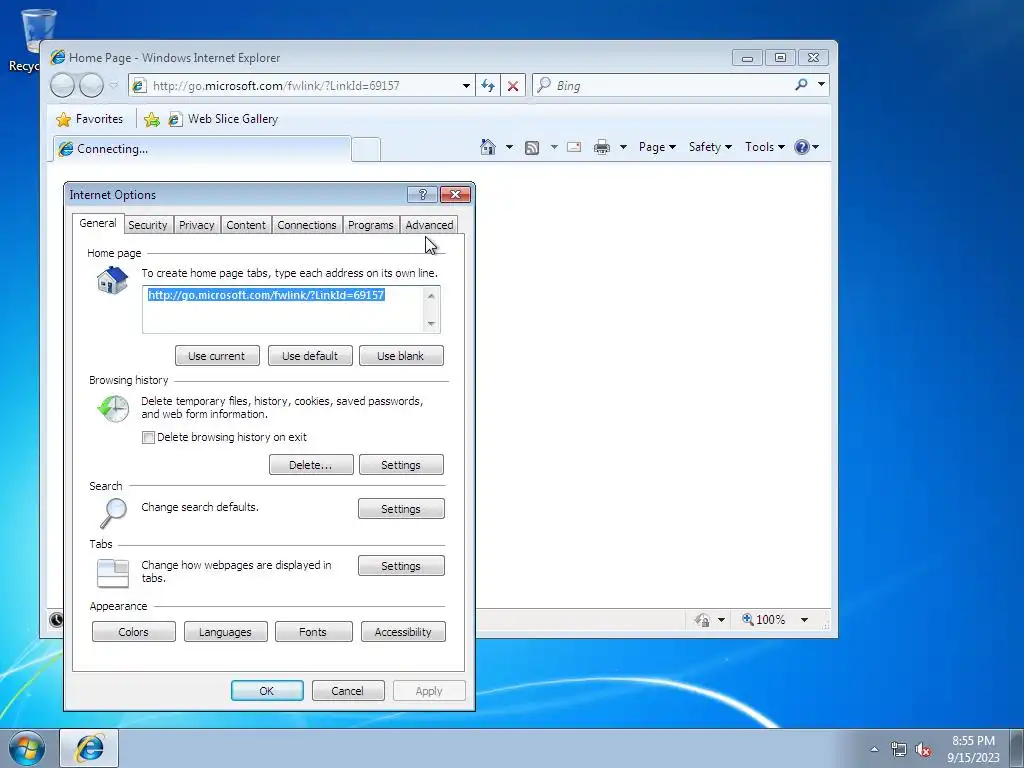Open the Safety dropdown menu
Image resolution: width=1024 pixels, height=768 pixels.
tap(710, 147)
